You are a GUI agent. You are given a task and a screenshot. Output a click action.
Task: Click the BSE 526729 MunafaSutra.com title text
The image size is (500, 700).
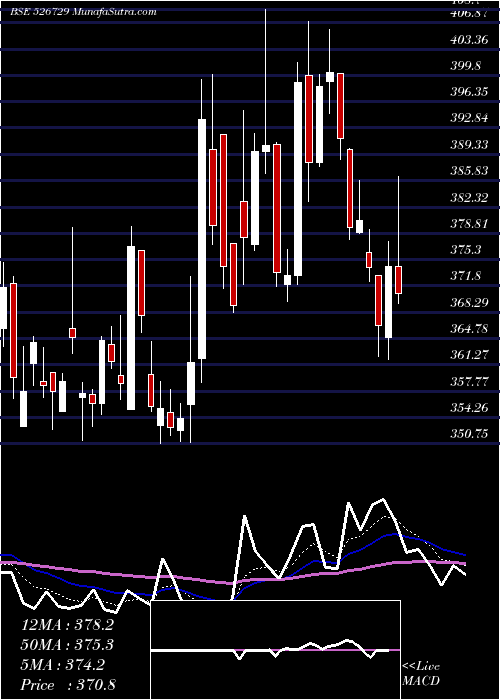[83, 12]
